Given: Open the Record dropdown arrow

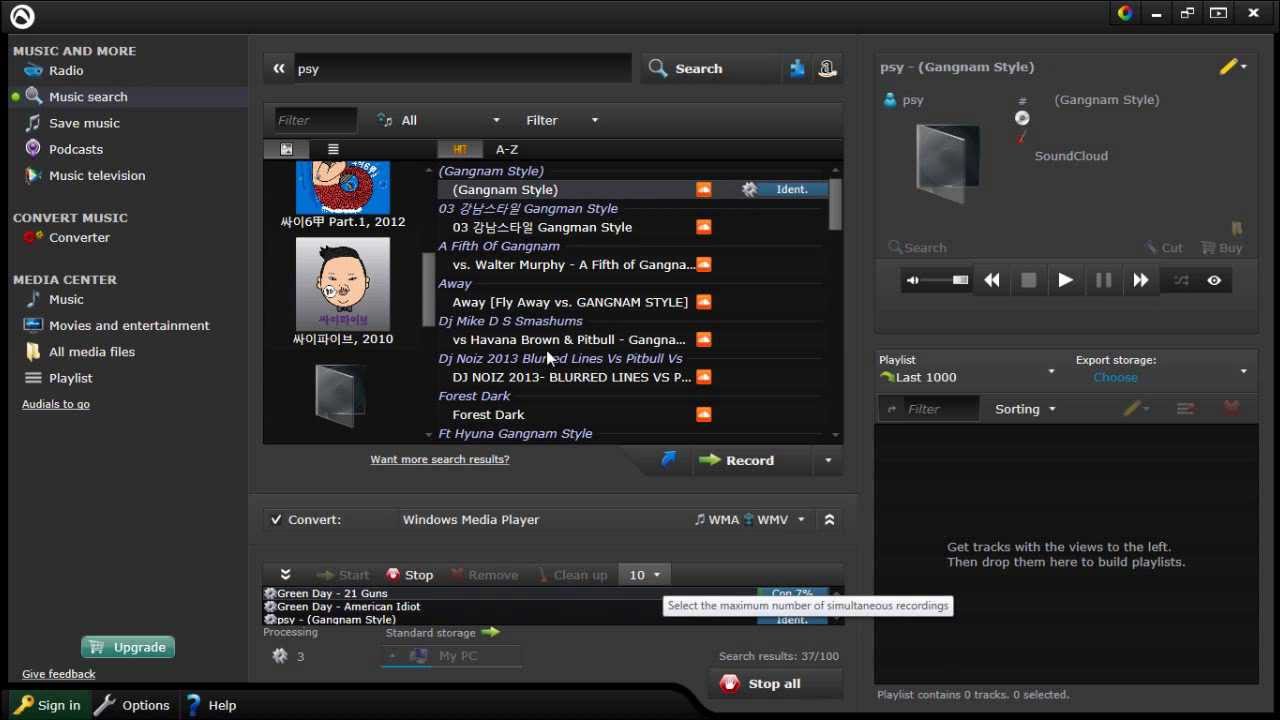Looking at the screenshot, I should [828, 460].
